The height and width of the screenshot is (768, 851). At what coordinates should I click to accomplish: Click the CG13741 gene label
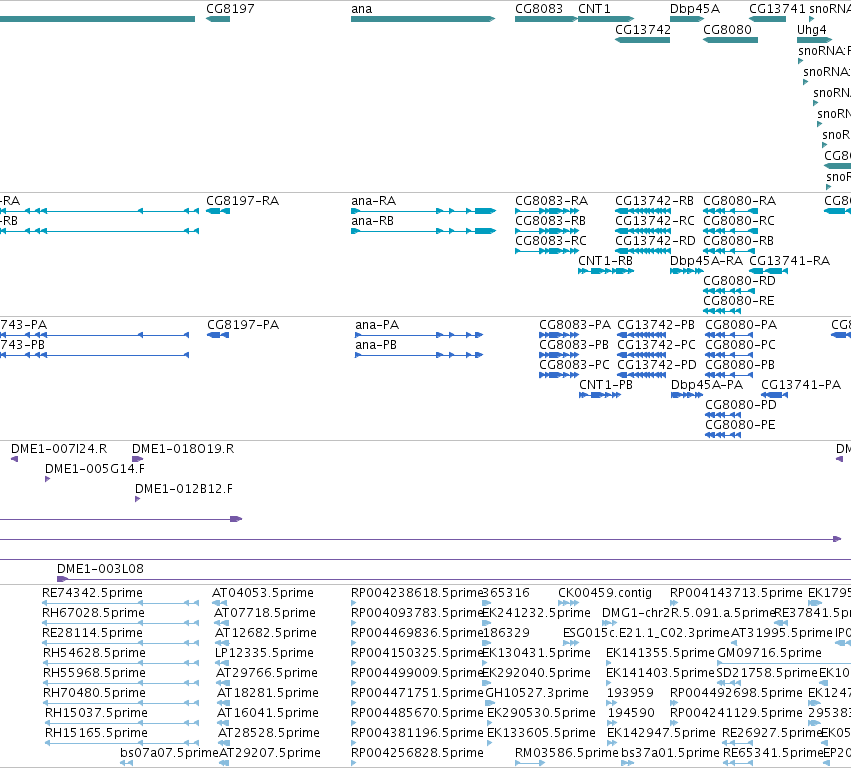coord(777,9)
